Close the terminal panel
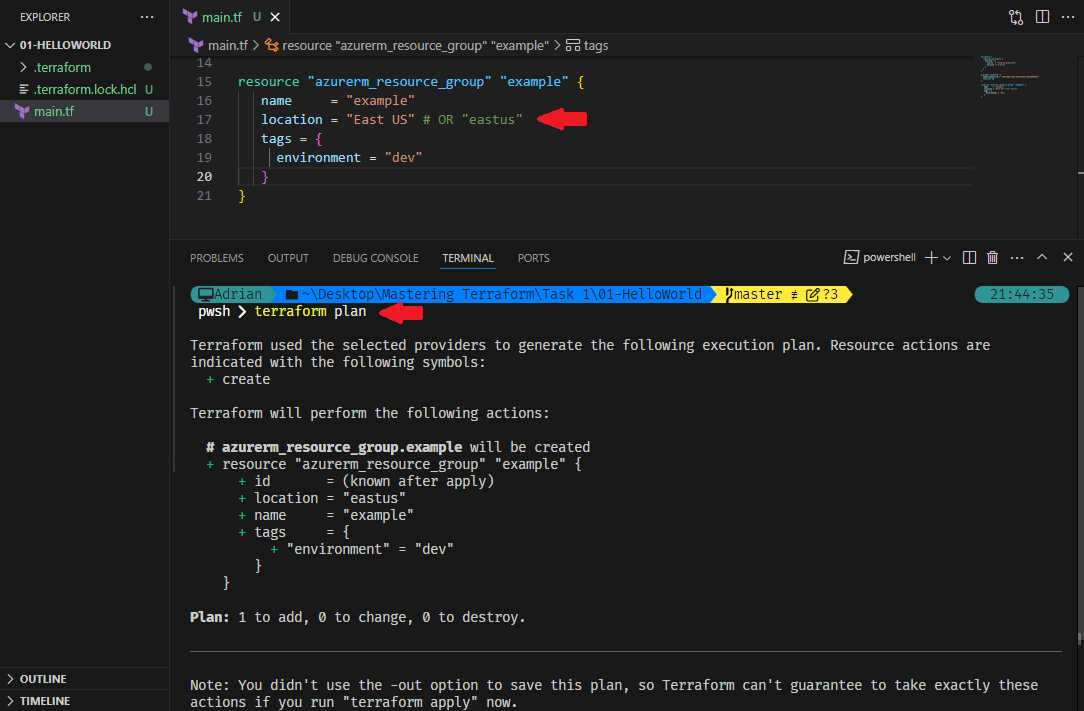 (1068, 257)
